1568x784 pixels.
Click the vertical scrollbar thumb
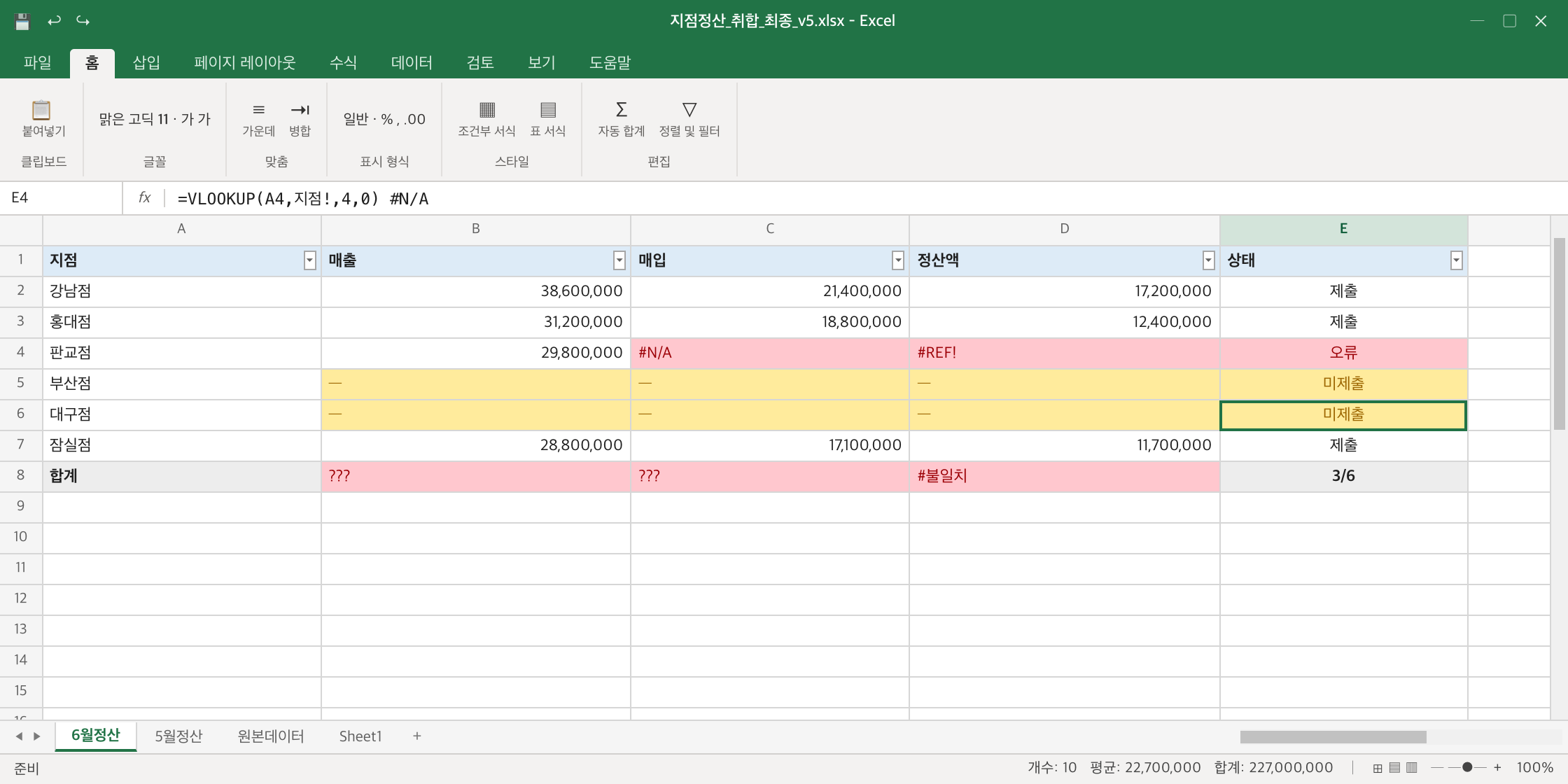click(1559, 334)
